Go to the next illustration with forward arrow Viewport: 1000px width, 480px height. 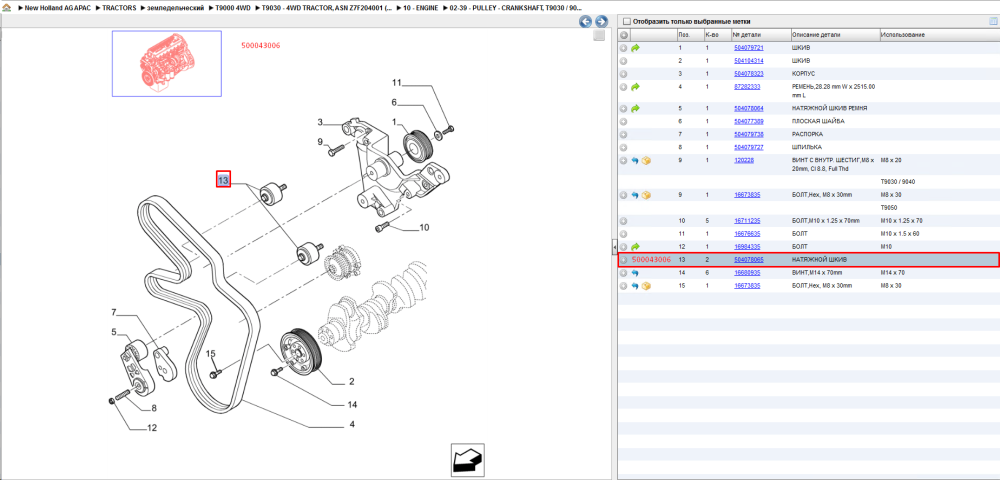(x=600, y=22)
